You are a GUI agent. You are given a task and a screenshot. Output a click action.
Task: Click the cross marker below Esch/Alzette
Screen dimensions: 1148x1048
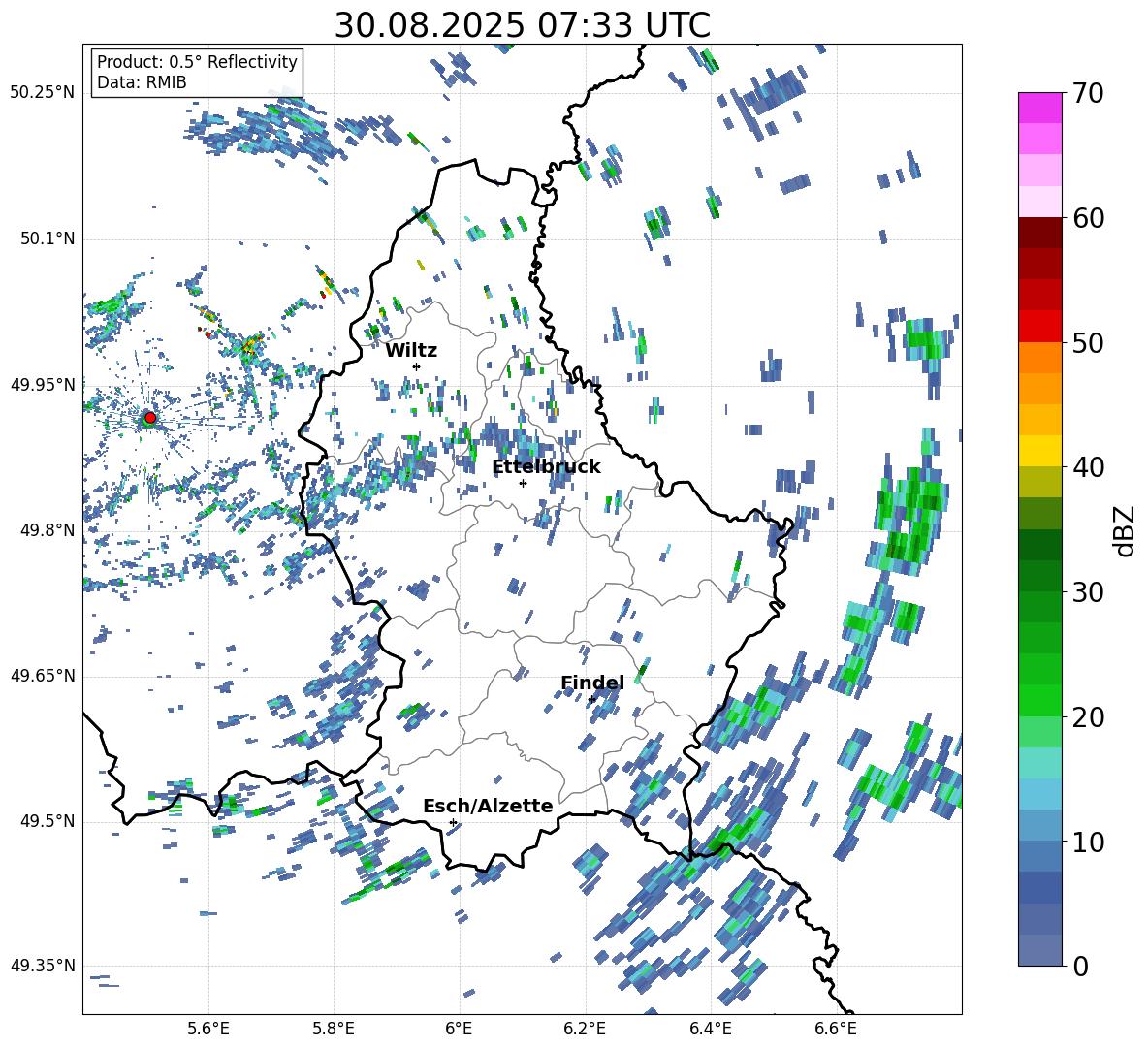tap(453, 822)
